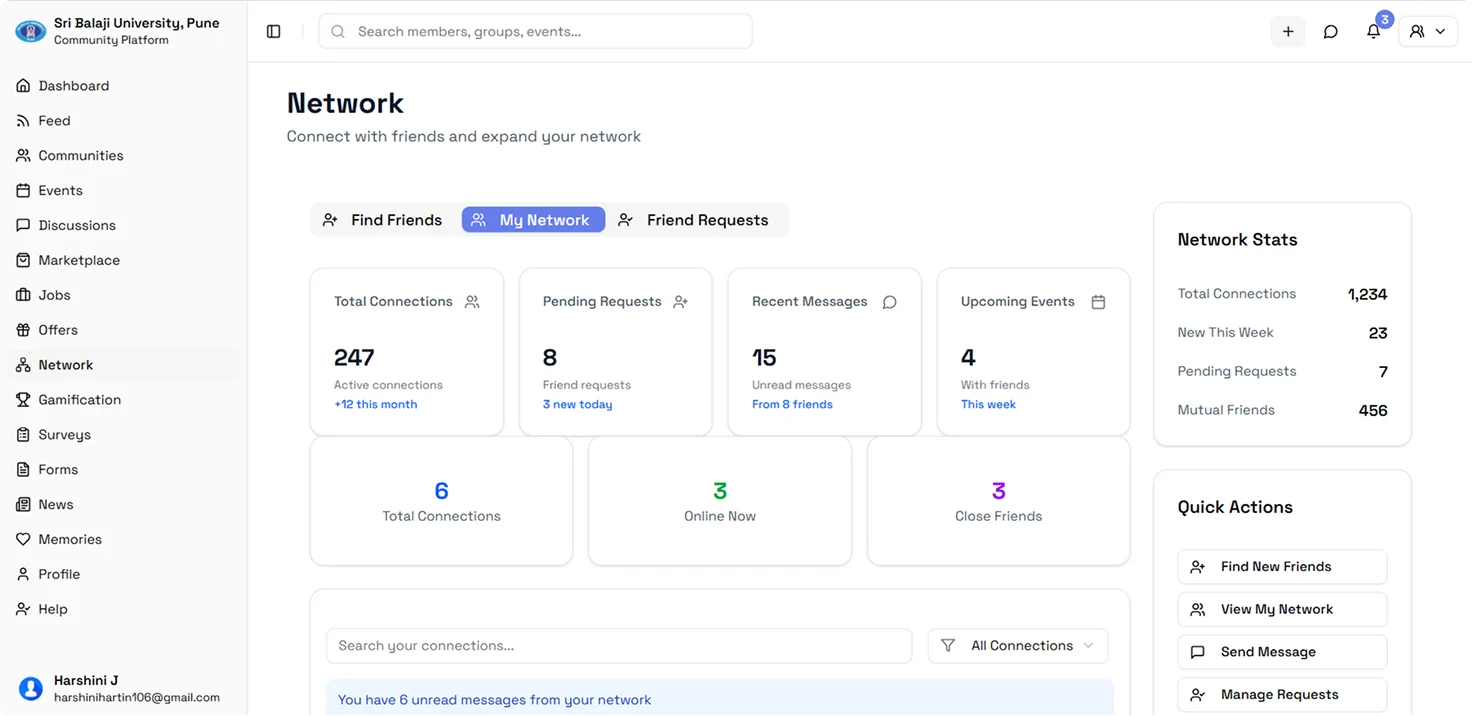Screen dimensions: 1474x716
Task: Focus the Search your connections field
Action: [618, 646]
